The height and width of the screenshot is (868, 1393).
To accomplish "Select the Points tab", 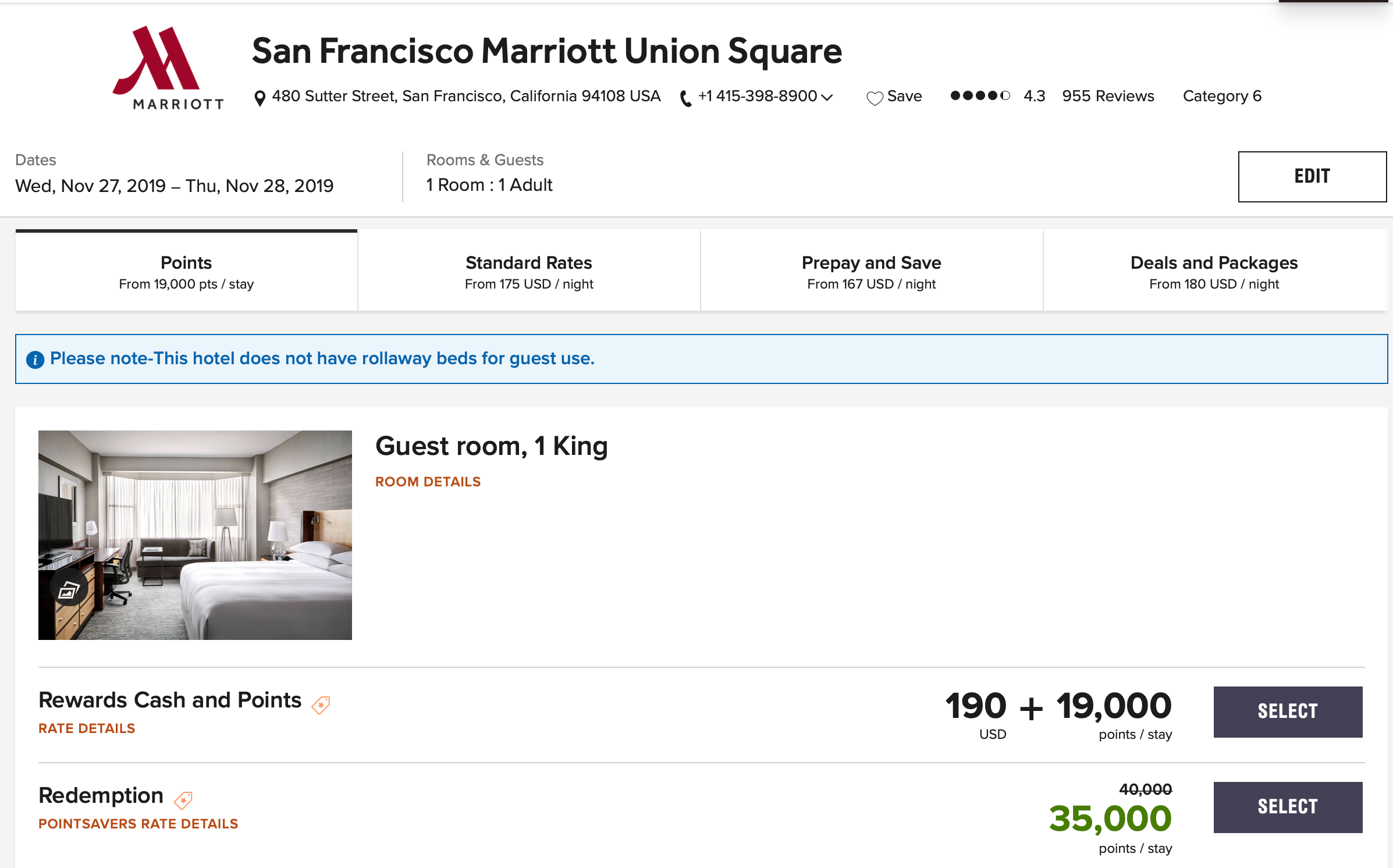I will click(186, 271).
